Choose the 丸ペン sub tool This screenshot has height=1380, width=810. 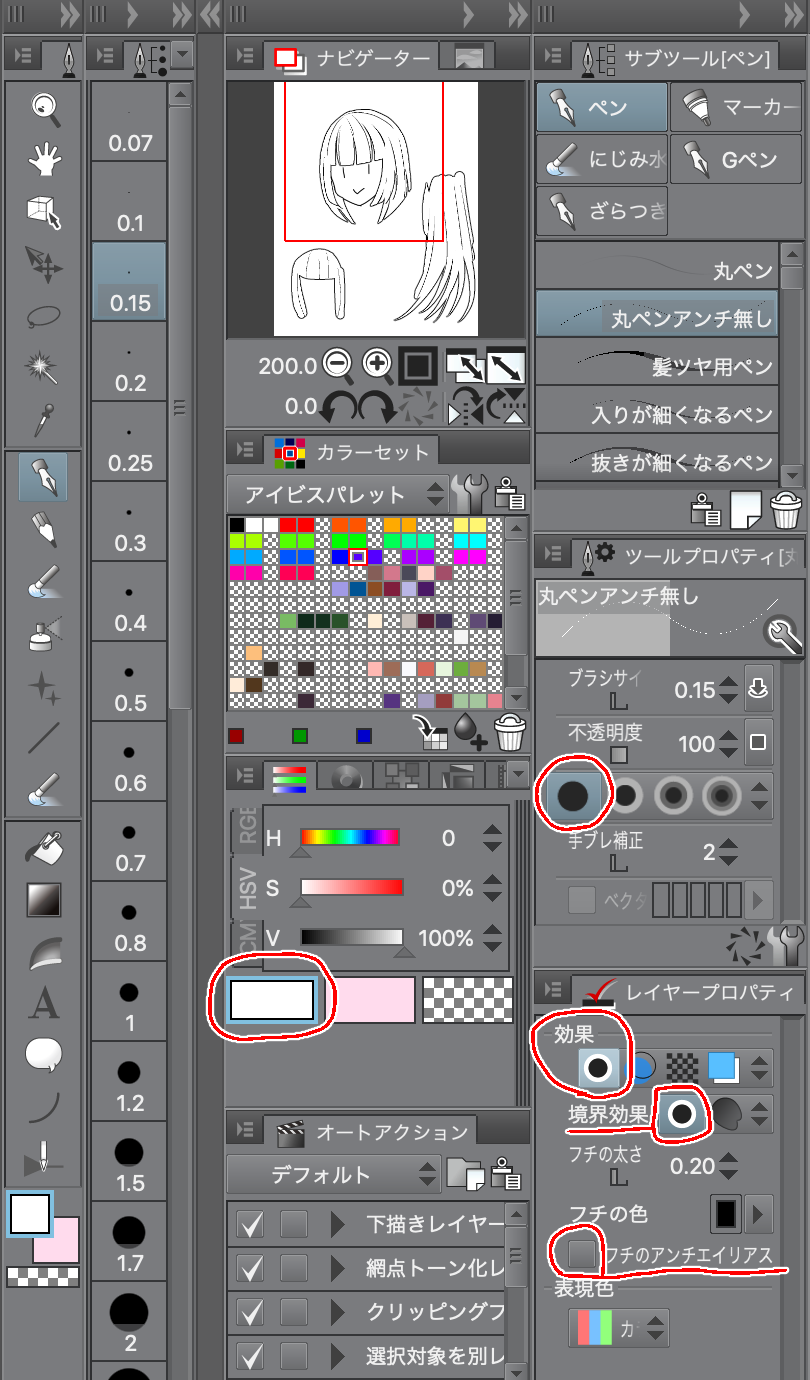(657, 269)
